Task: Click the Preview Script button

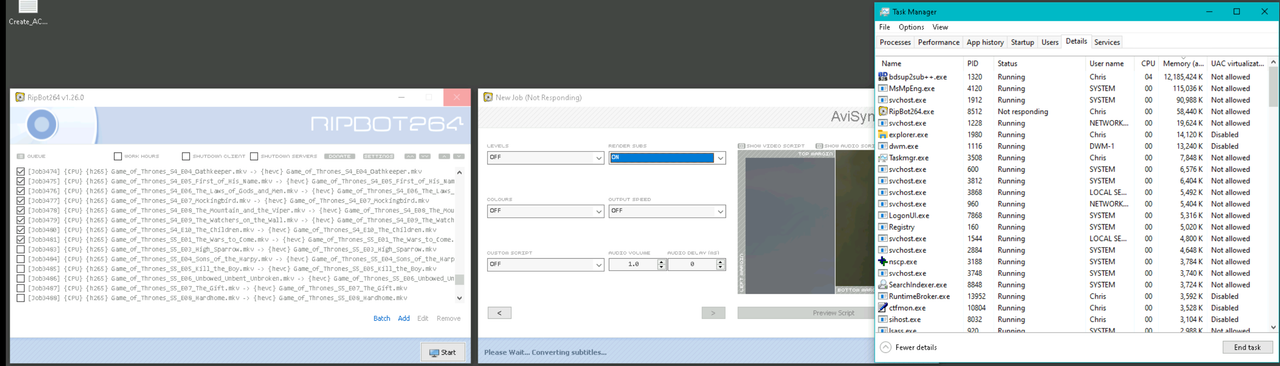Action: [x=832, y=313]
